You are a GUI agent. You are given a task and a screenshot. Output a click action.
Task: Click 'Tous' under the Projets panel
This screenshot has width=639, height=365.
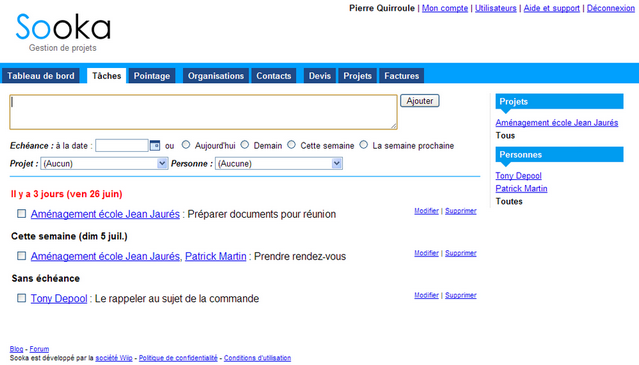pyautogui.click(x=505, y=136)
